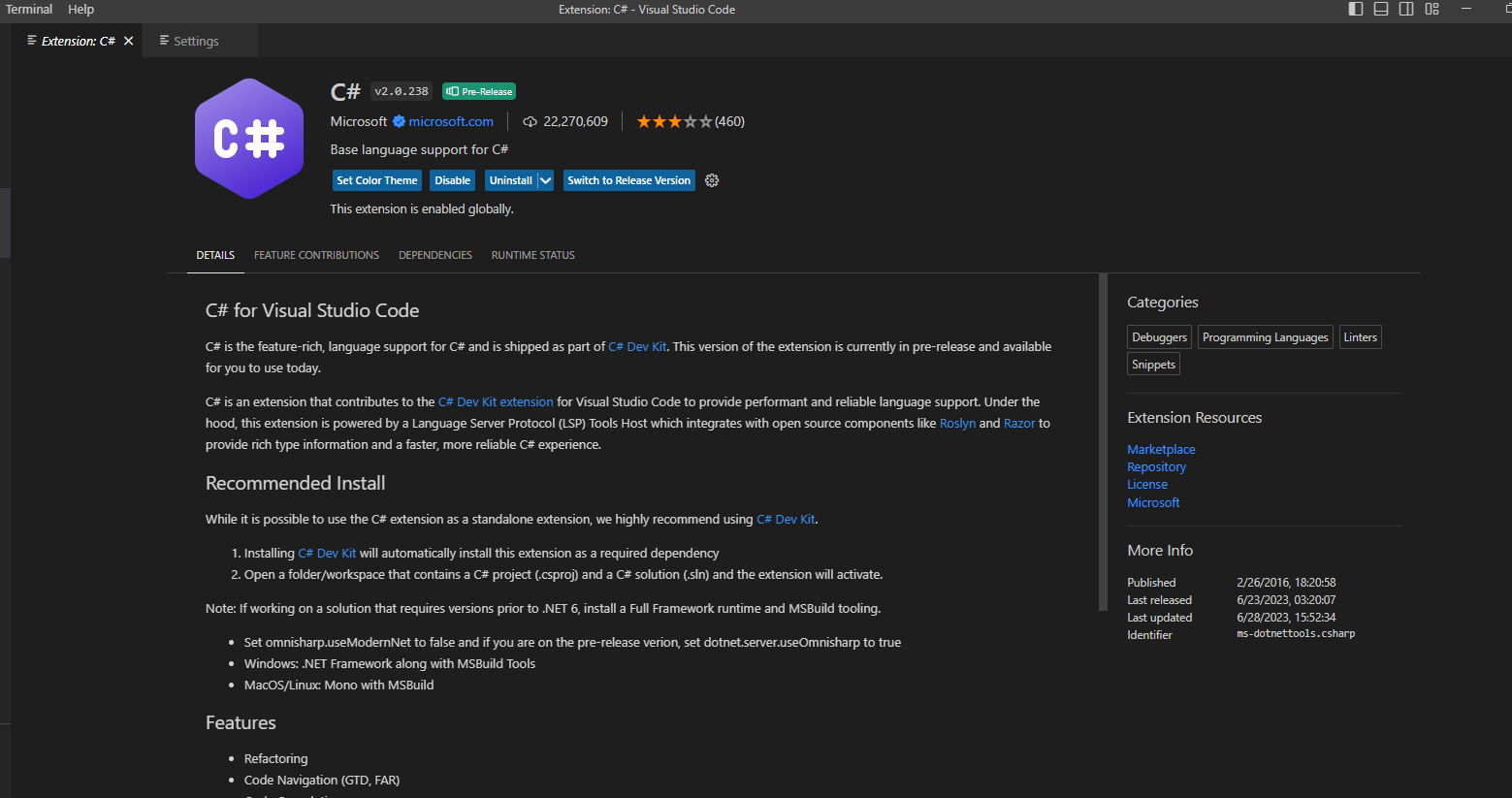This screenshot has width=1512, height=798.
Task: Follow the Roslyn link
Action: [x=957, y=423]
